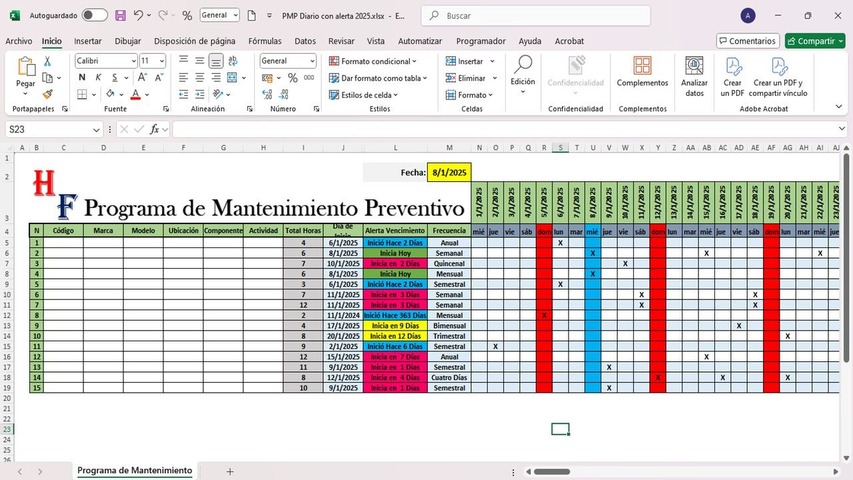Click the red font color A swatch
Image resolution: width=853 pixels, height=480 pixels.
click(135, 95)
